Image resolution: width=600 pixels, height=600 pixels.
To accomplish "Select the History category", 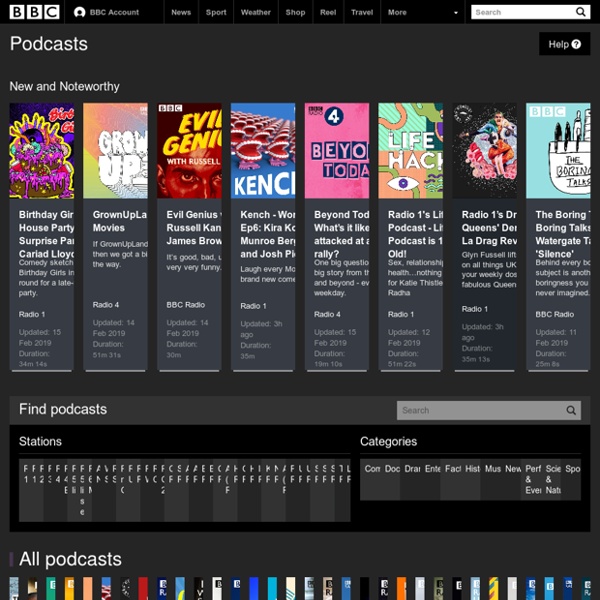I will tap(472, 479).
